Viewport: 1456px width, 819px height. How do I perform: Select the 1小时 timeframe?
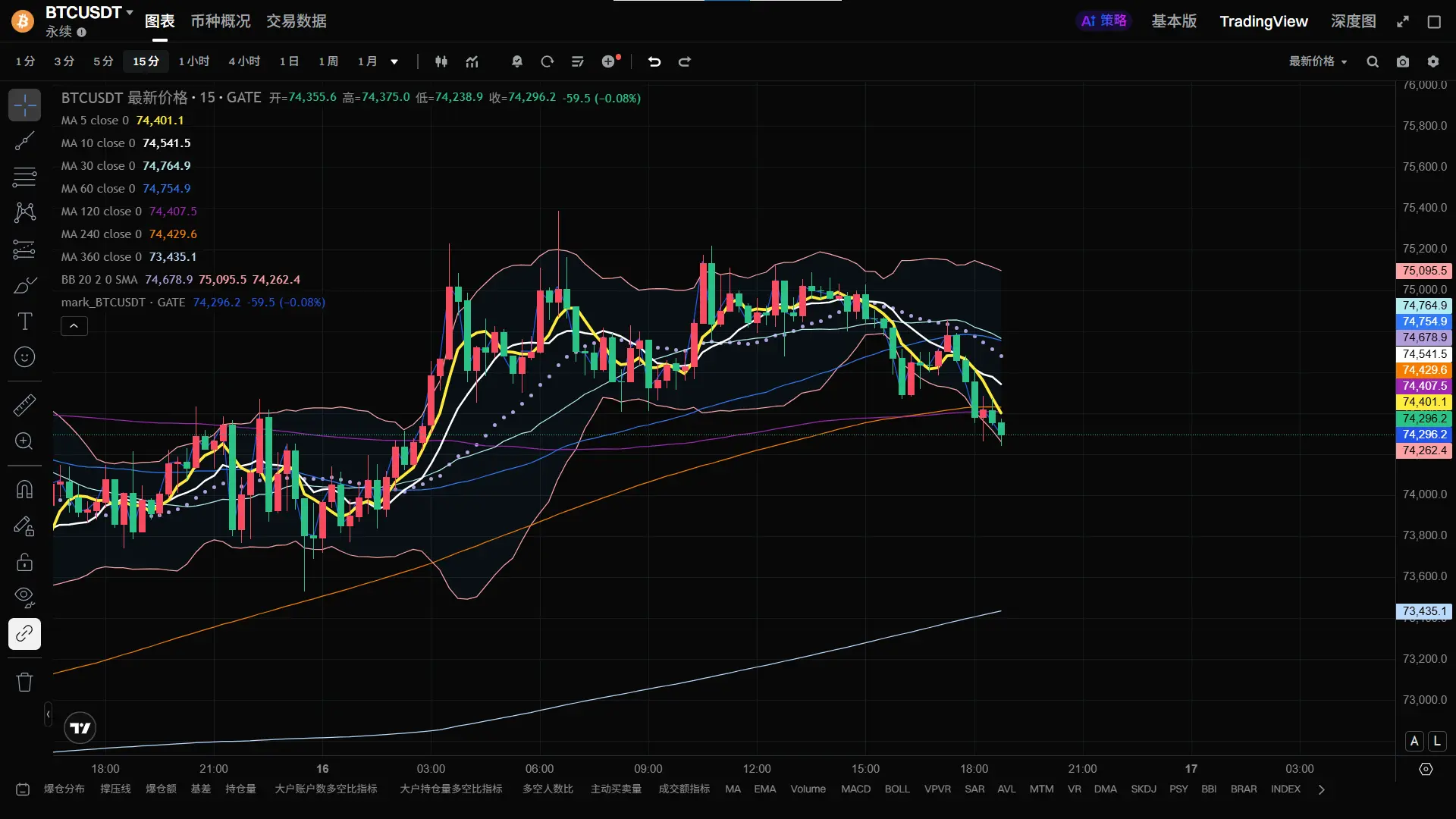coord(193,61)
